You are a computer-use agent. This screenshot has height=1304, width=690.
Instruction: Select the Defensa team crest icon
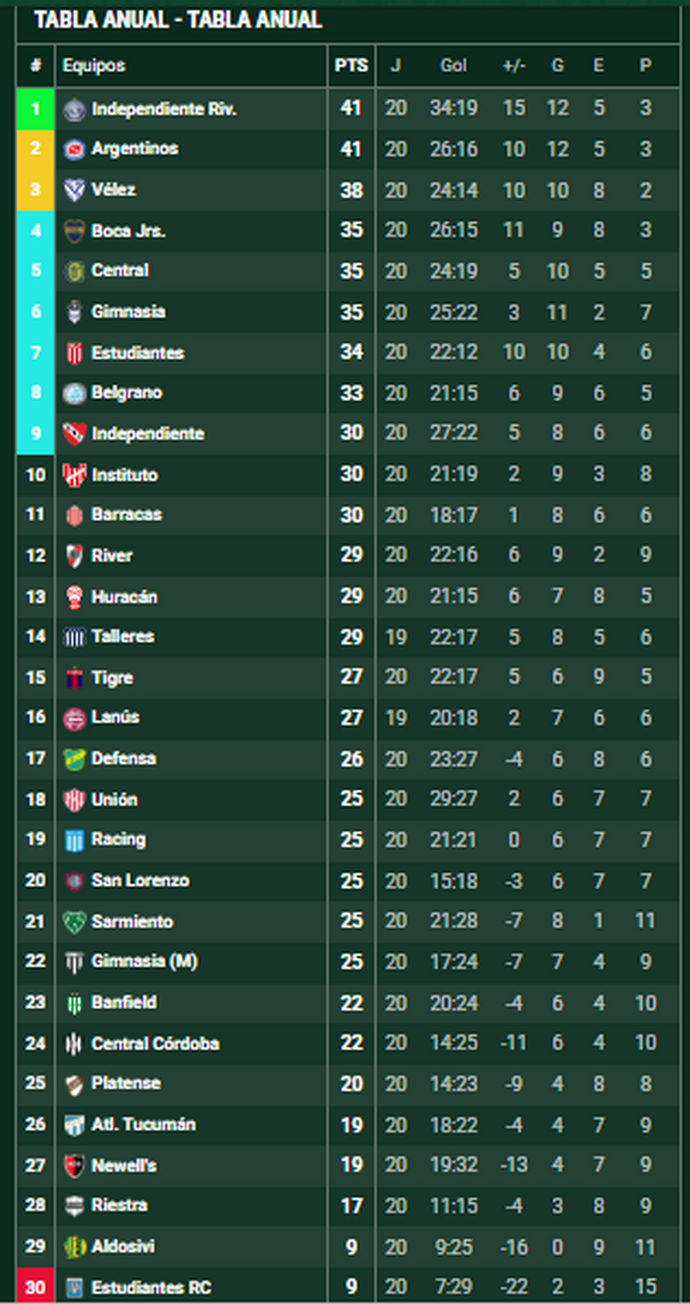point(74,759)
